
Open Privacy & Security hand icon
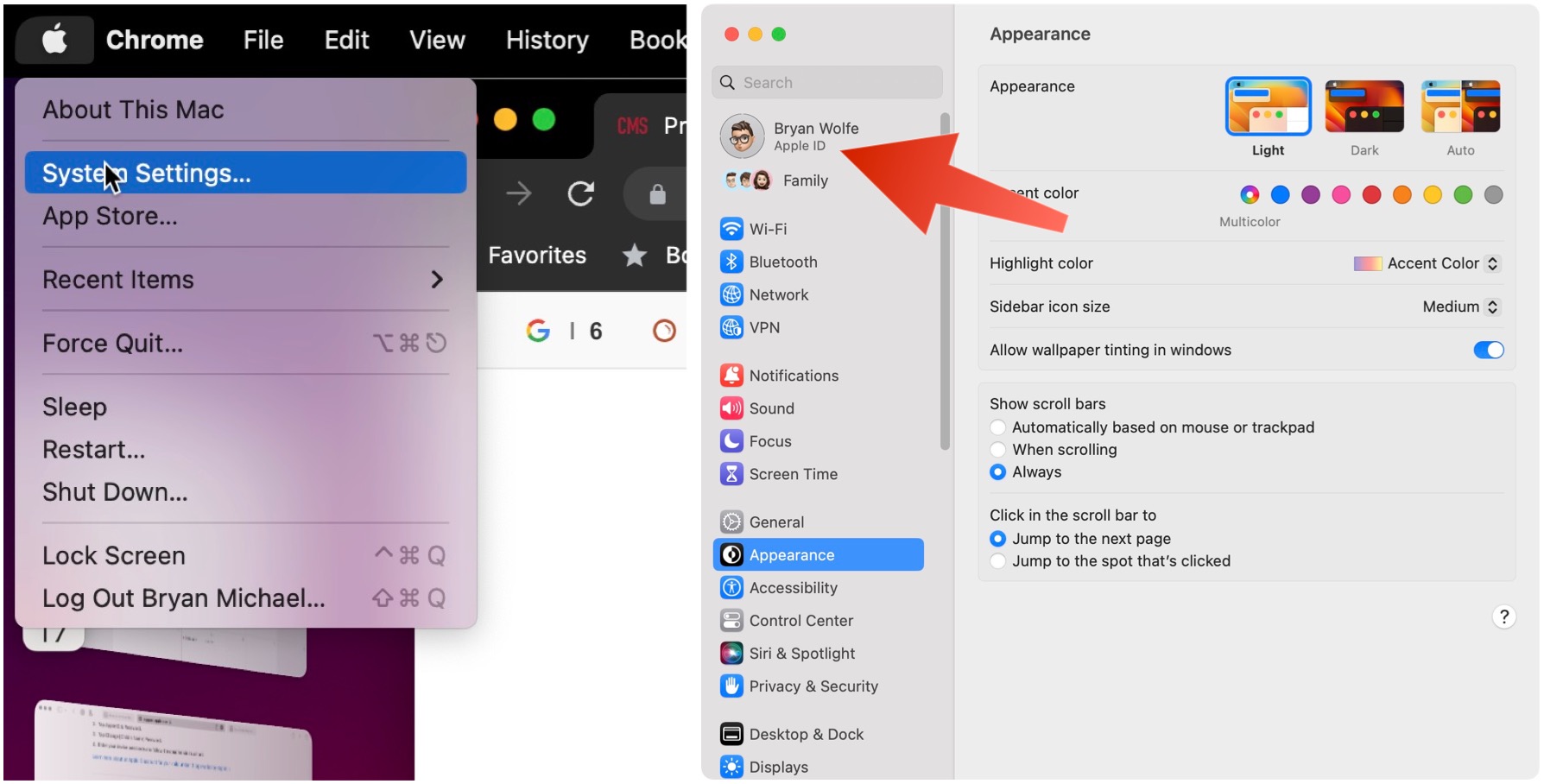point(731,686)
